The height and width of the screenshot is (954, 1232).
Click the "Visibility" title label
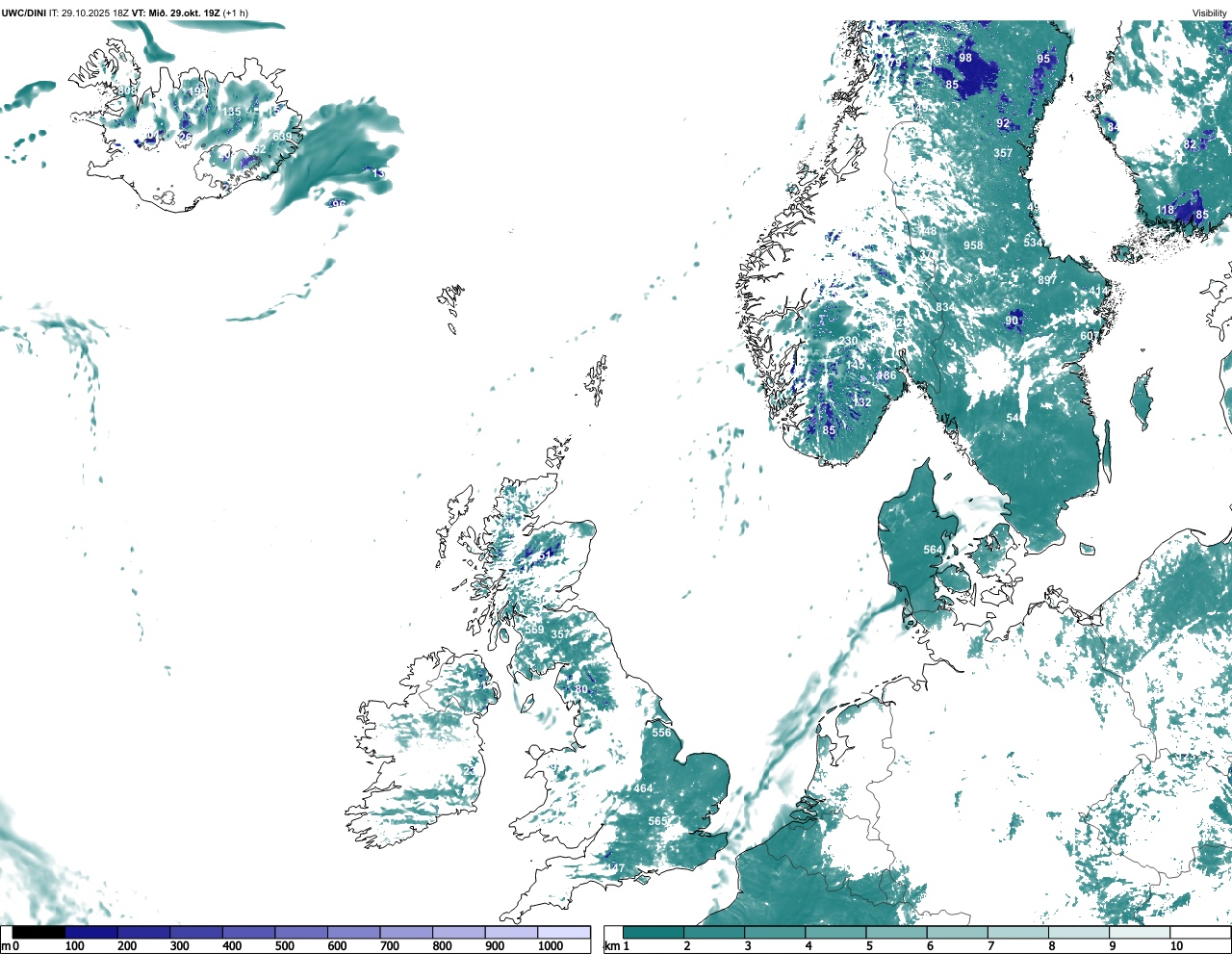tap(1210, 13)
